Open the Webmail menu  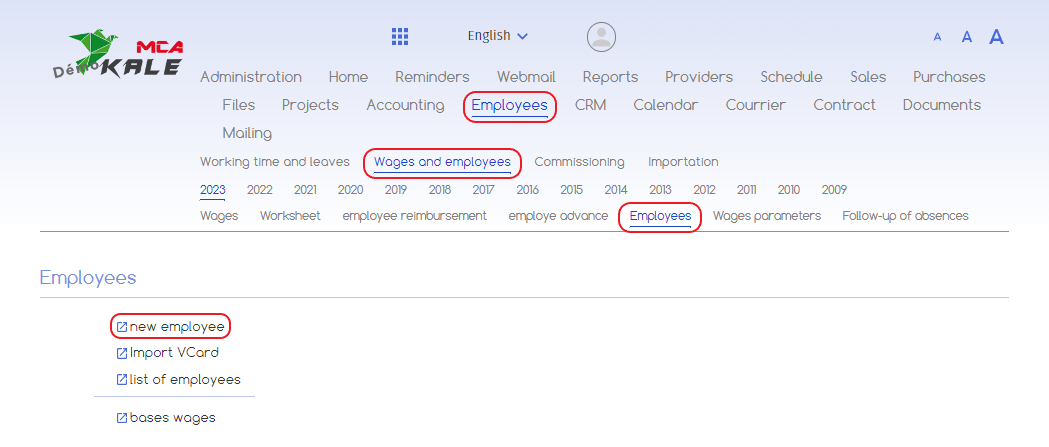(x=526, y=77)
